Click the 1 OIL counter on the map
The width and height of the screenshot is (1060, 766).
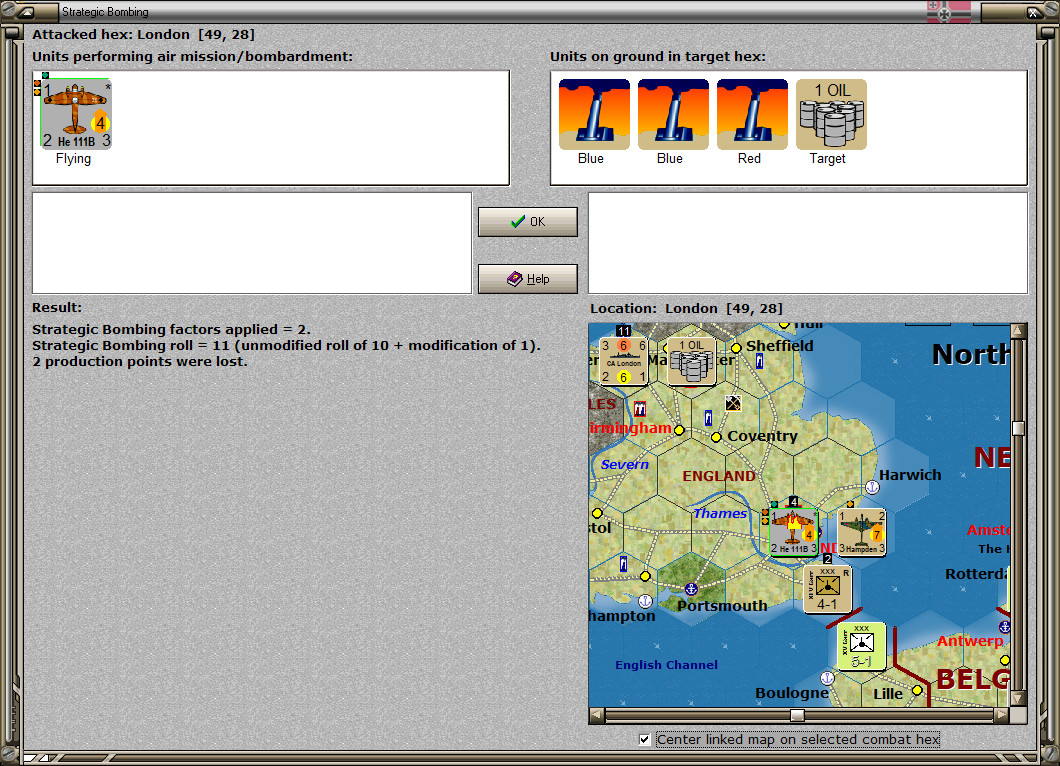(692, 361)
